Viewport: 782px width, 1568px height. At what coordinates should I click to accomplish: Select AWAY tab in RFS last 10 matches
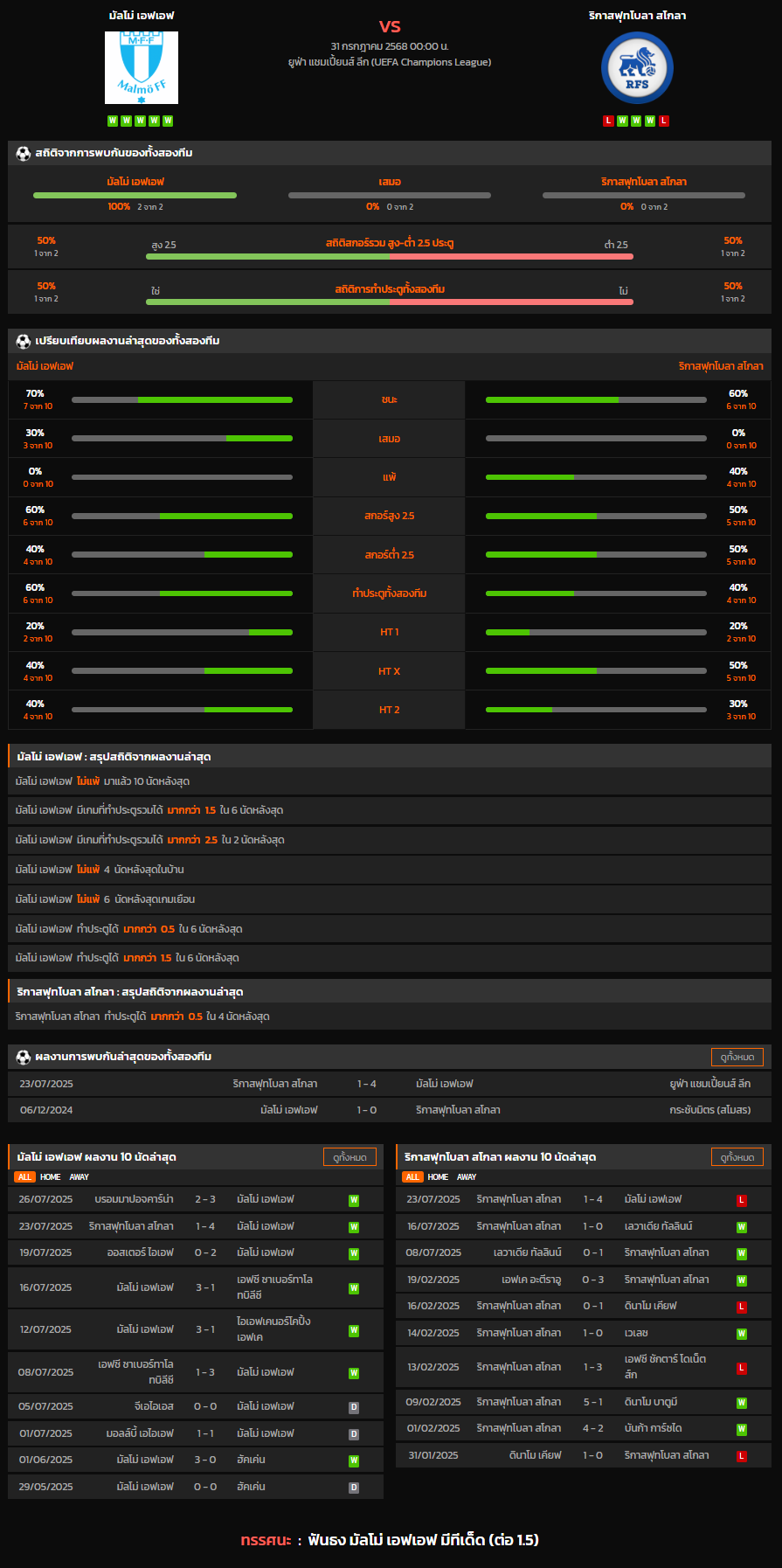click(x=467, y=1177)
